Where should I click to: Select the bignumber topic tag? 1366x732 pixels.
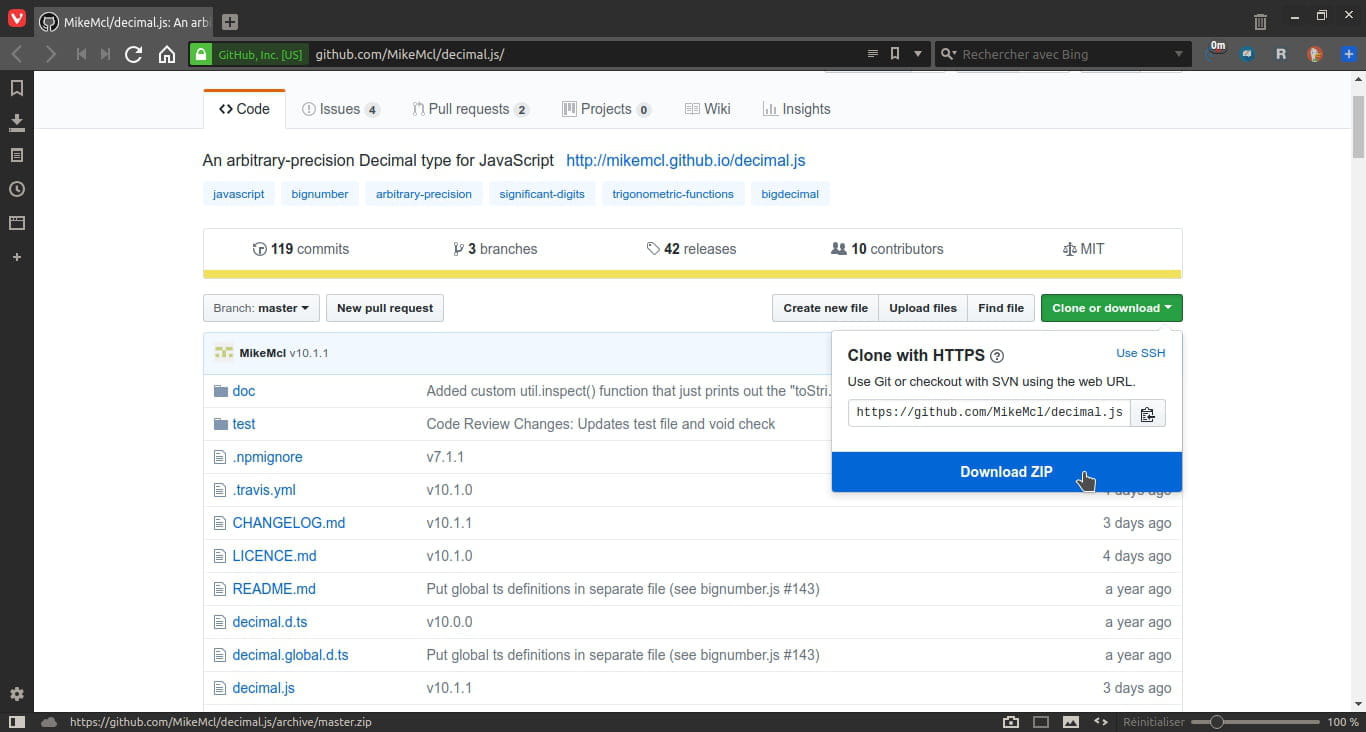coord(320,194)
